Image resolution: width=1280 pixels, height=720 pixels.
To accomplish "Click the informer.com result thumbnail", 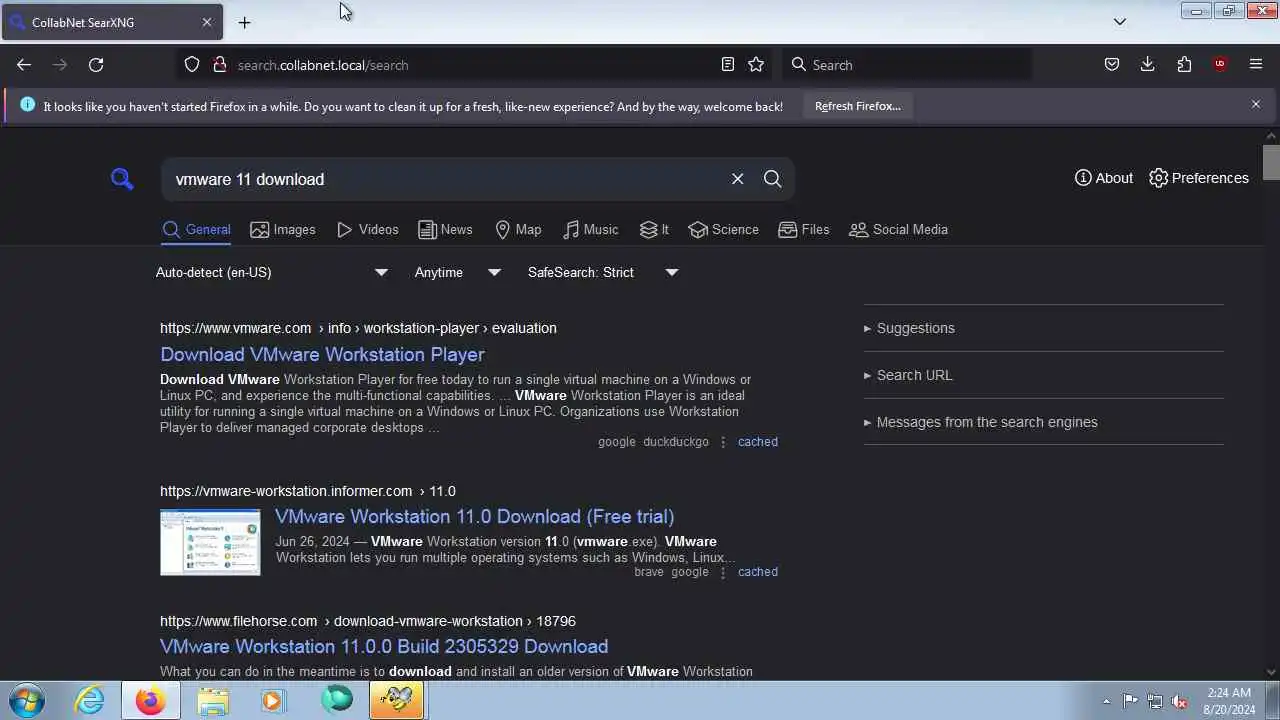I will click(x=210, y=542).
